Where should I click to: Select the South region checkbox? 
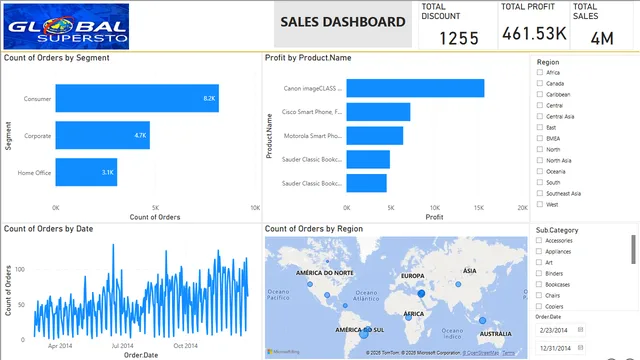(x=540, y=182)
